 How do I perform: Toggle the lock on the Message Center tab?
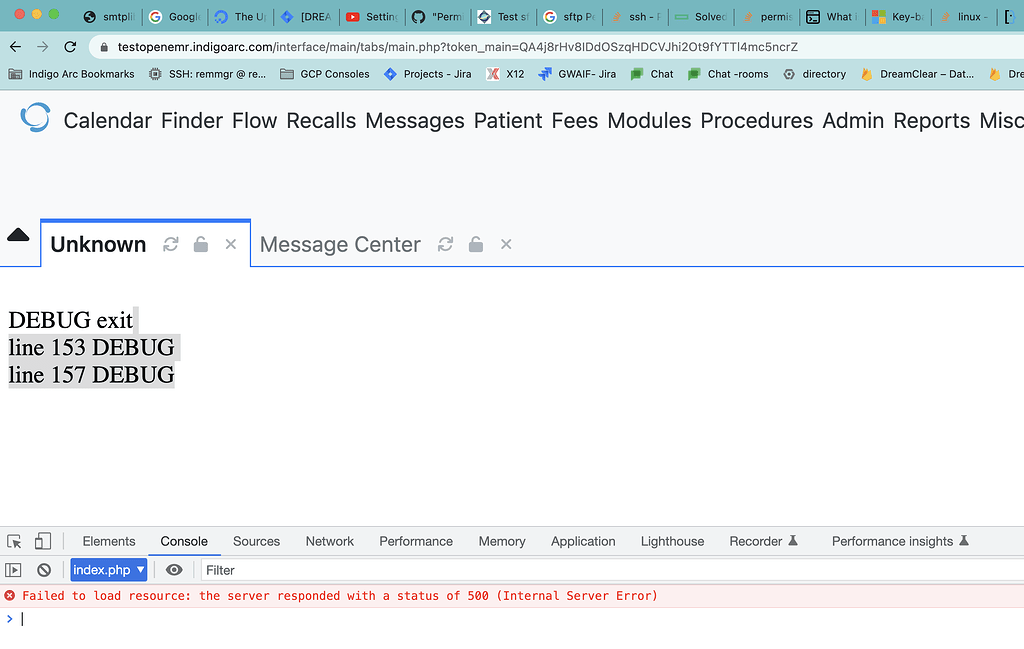(x=475, y=244)
